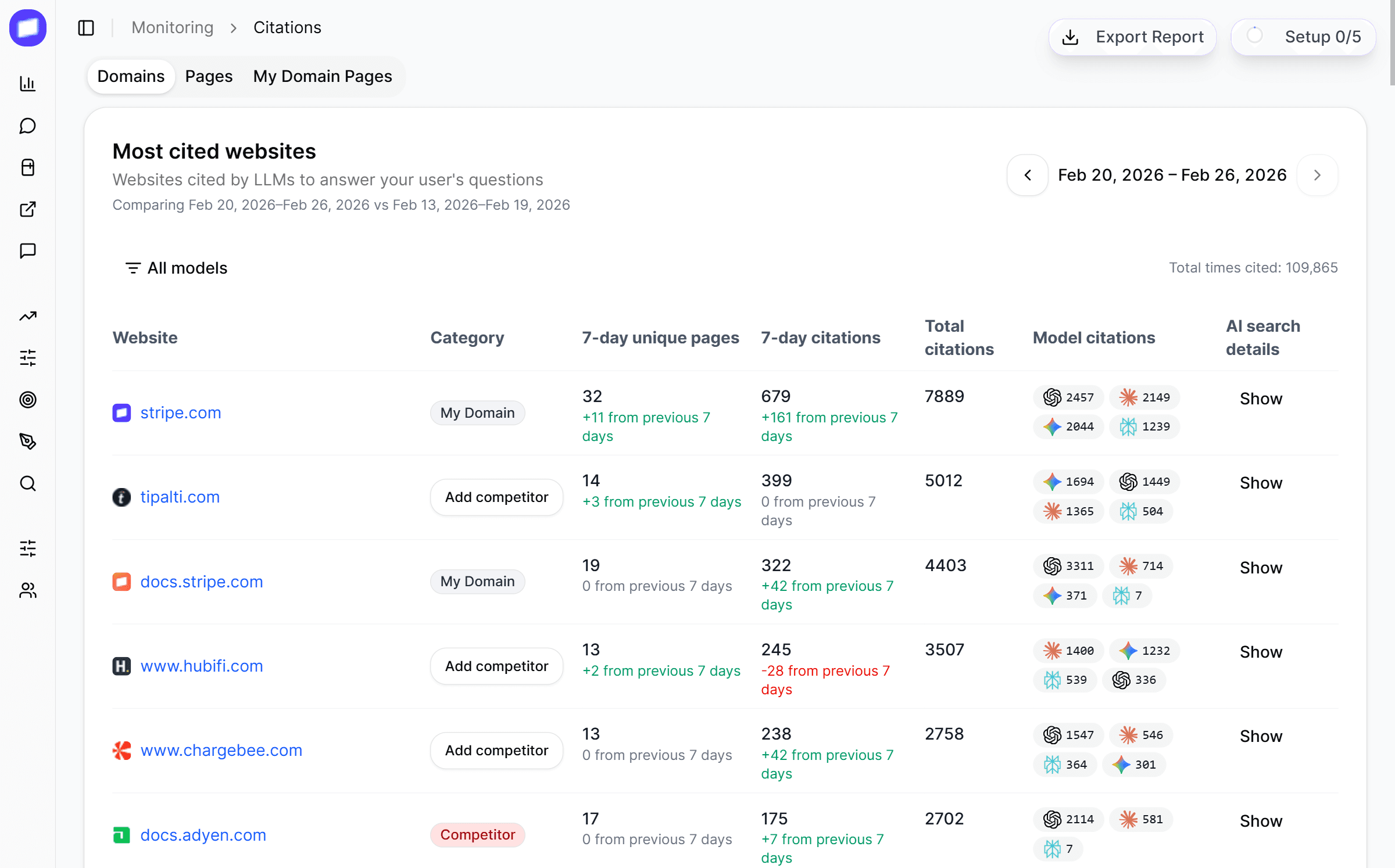Show AI search details for docs.adyen.com
The image size is (1395, 868).
1261,821
